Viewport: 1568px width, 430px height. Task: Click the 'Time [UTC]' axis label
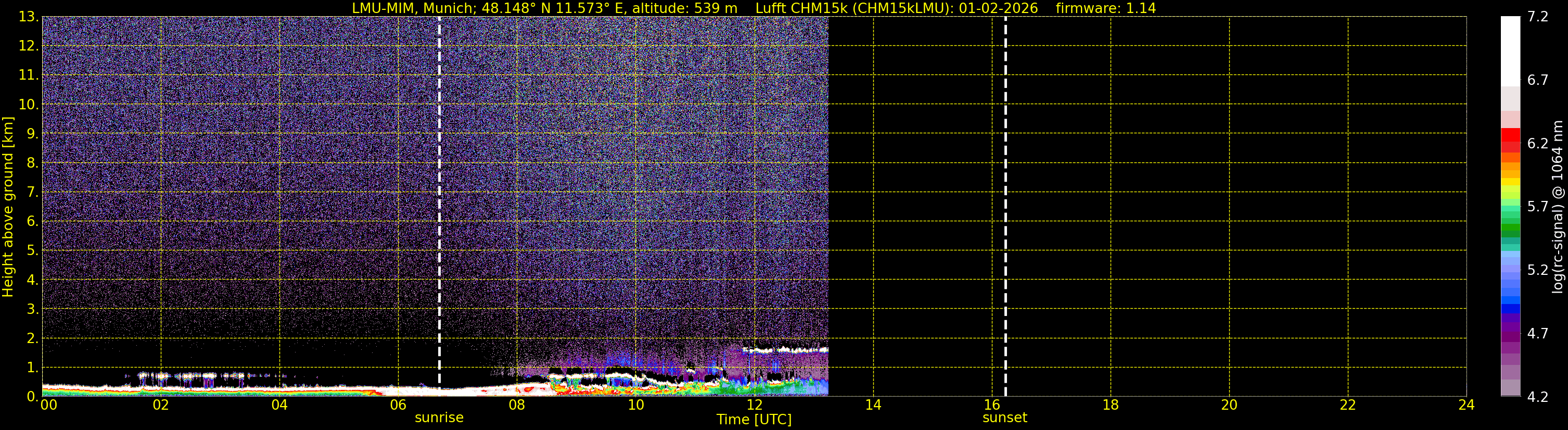tap(754, 420)
